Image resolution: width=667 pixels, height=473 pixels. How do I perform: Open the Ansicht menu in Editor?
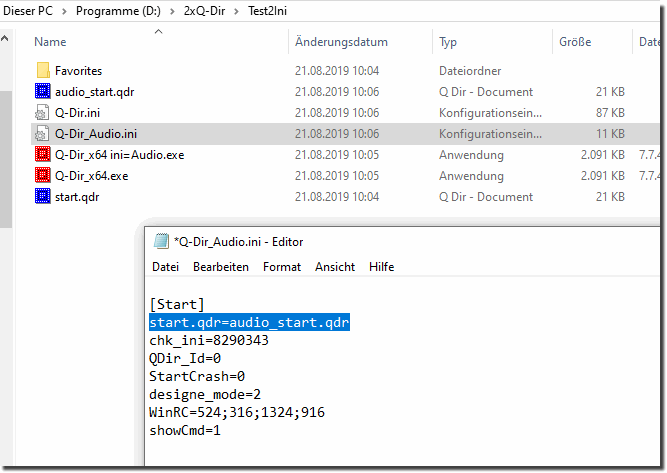pyautogui.click(x=335, y=267)
